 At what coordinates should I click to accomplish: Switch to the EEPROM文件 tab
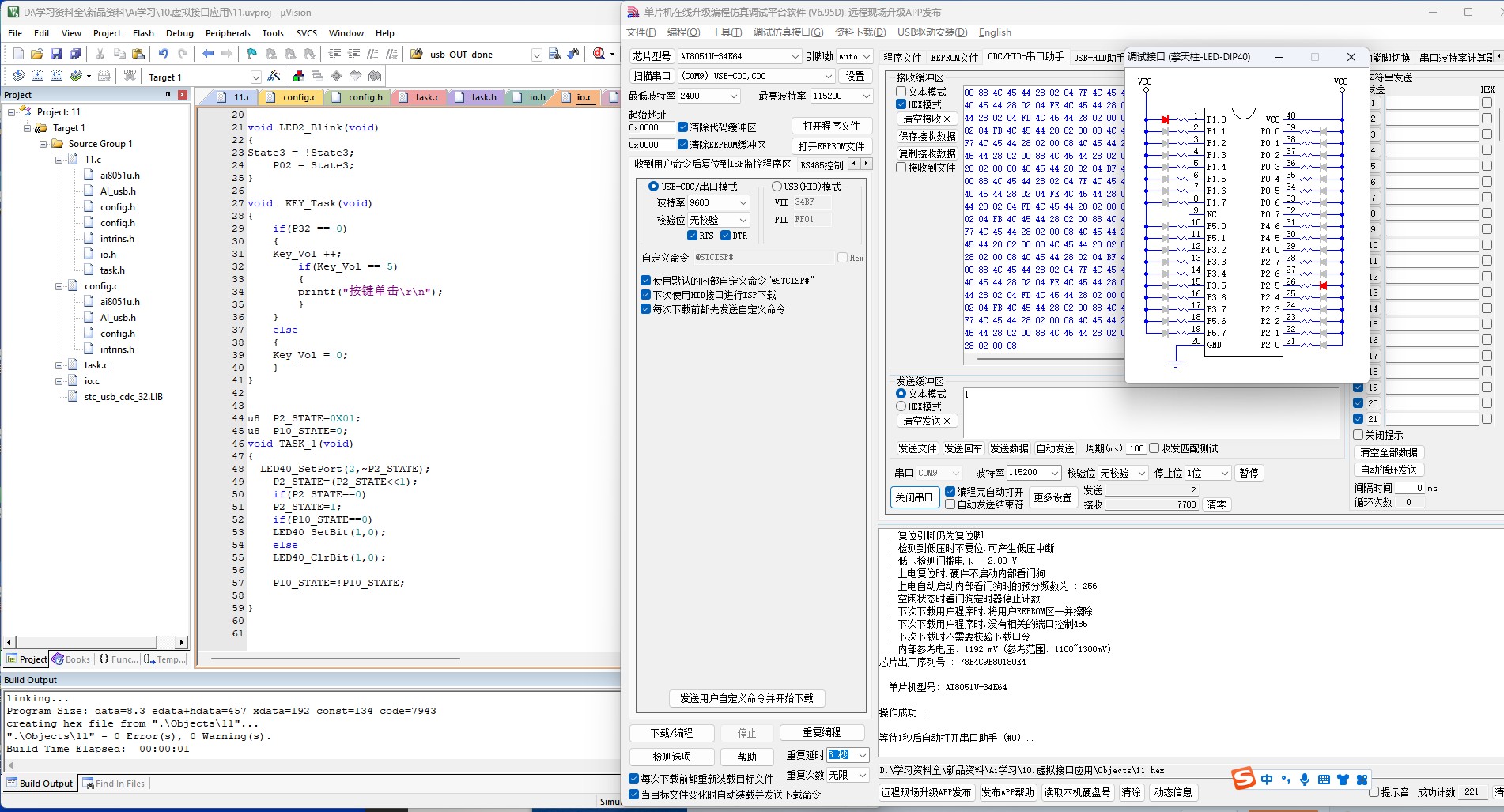point(954,58)
